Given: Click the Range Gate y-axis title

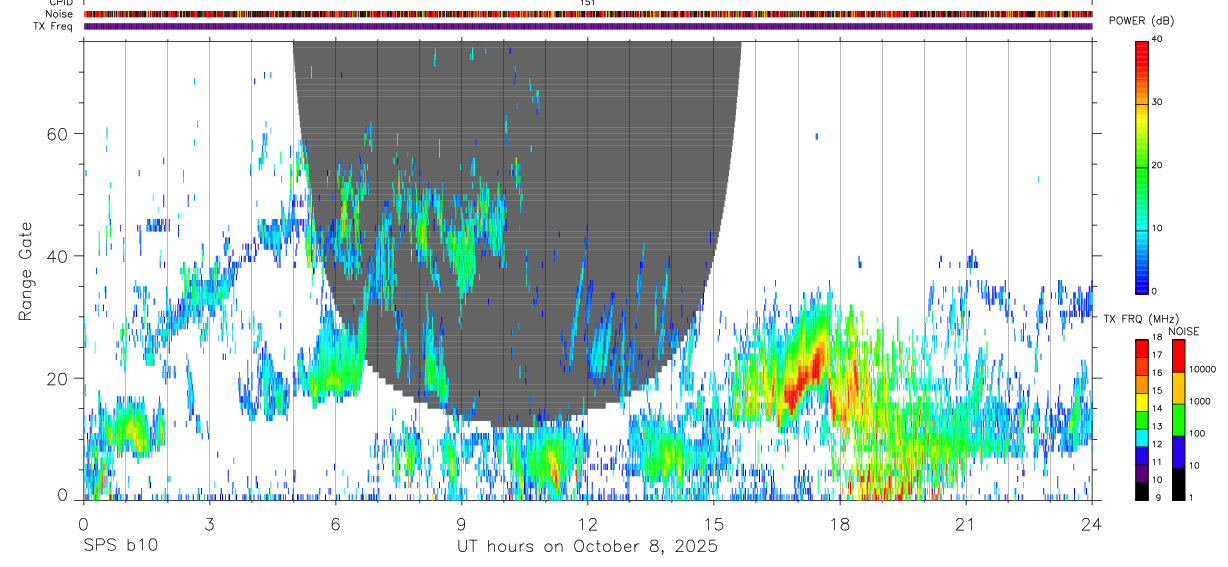Looking at the screenshot, I should pos(25,272).
